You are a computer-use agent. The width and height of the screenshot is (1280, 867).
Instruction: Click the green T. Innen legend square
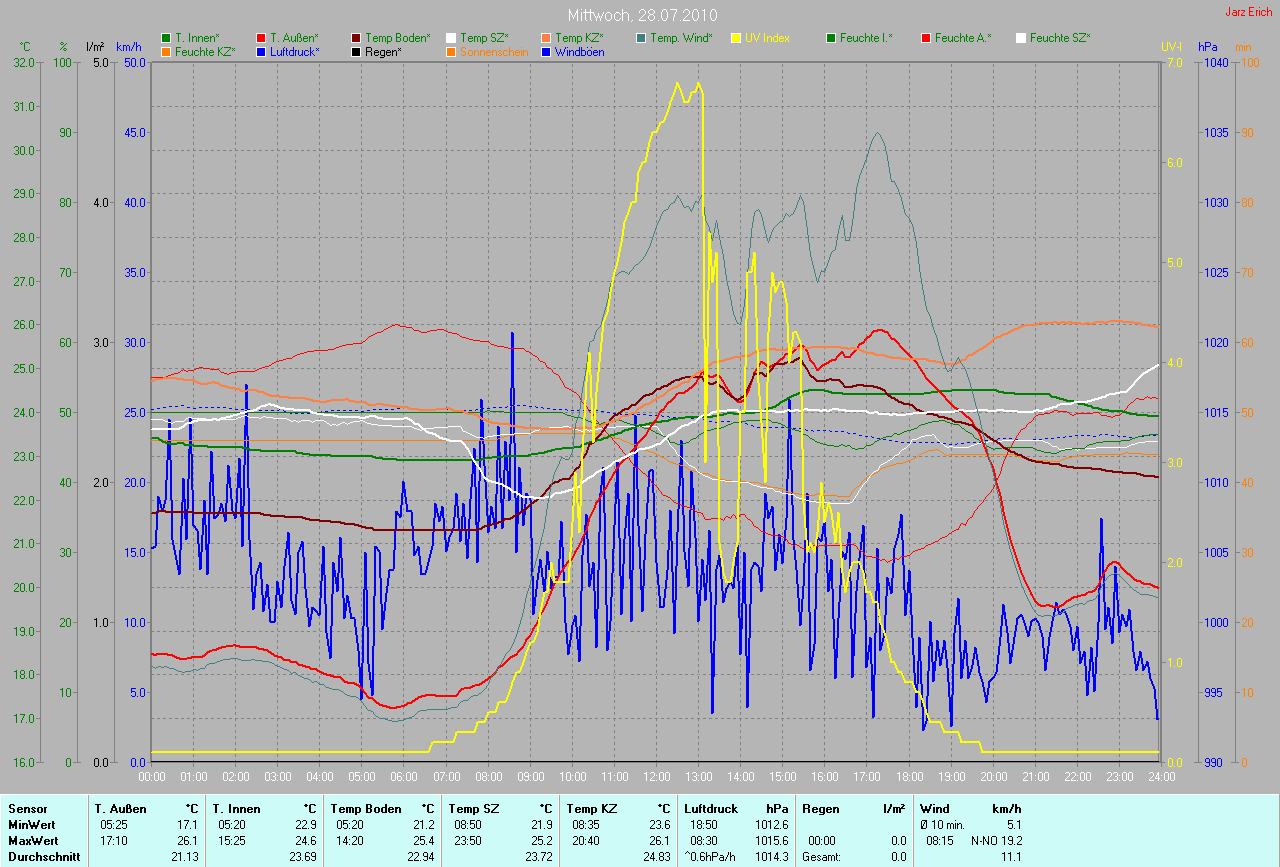click(166, 38)
